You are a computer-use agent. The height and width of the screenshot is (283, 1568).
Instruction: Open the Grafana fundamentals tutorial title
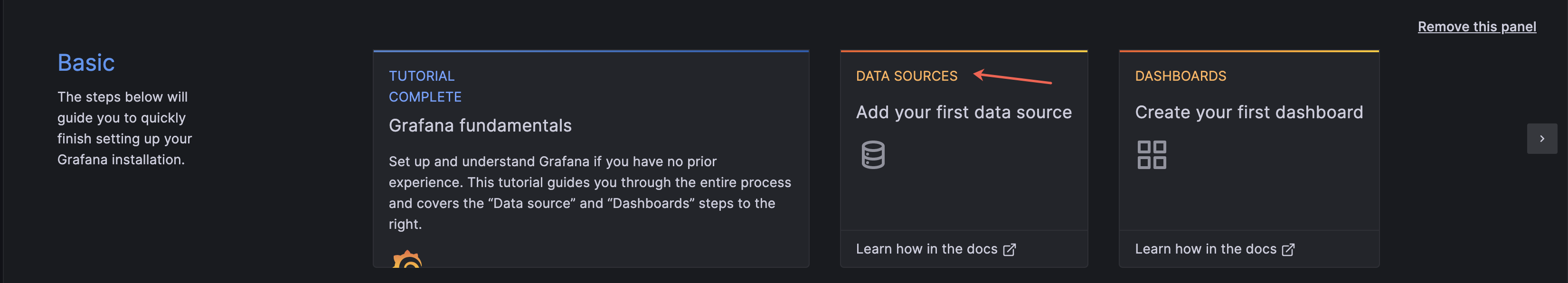tap(480, 125)
